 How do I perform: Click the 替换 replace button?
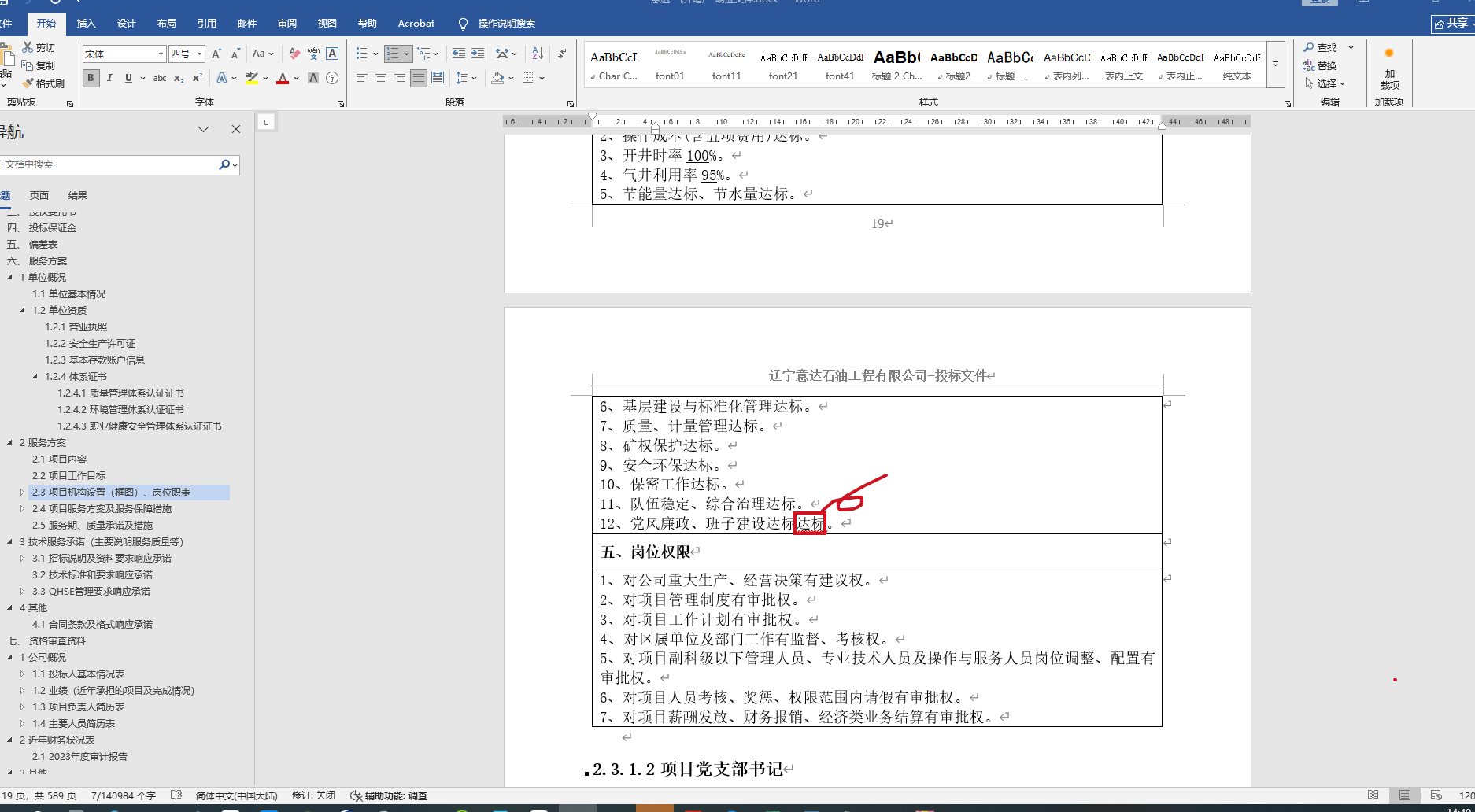(1320, 66)
